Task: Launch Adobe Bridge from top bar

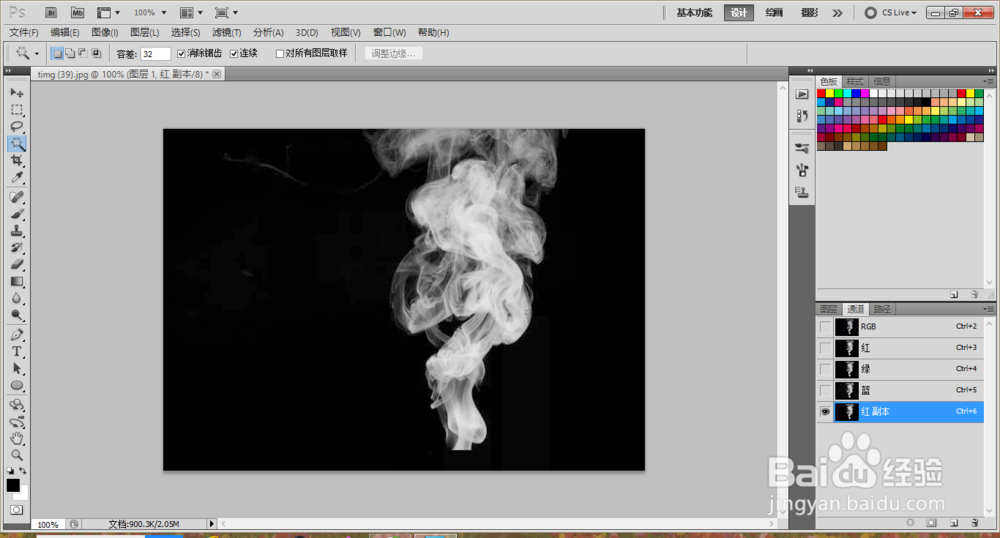Action: [51, 12]
